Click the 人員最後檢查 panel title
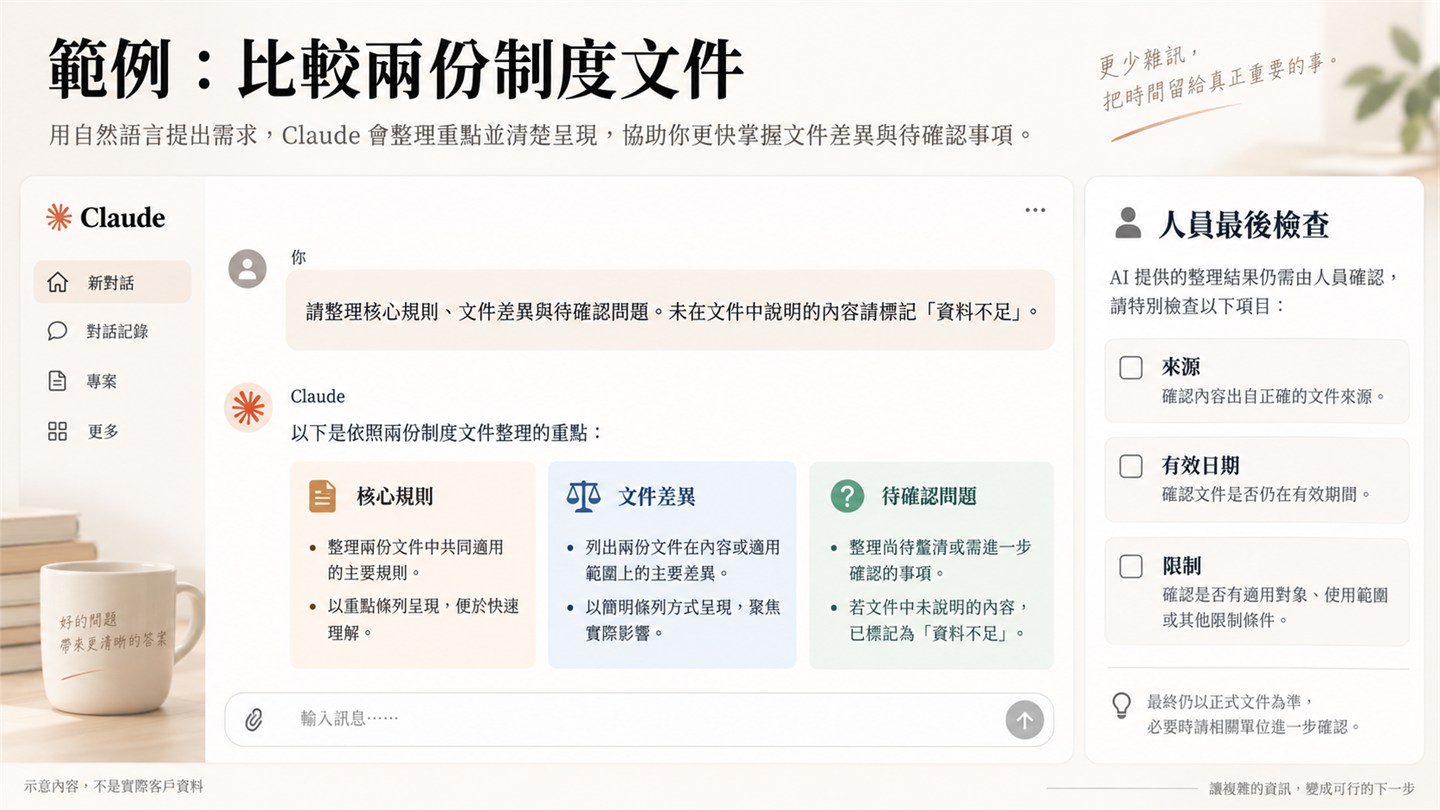This screenshot has height=810, width=1440. (1244, 224)
